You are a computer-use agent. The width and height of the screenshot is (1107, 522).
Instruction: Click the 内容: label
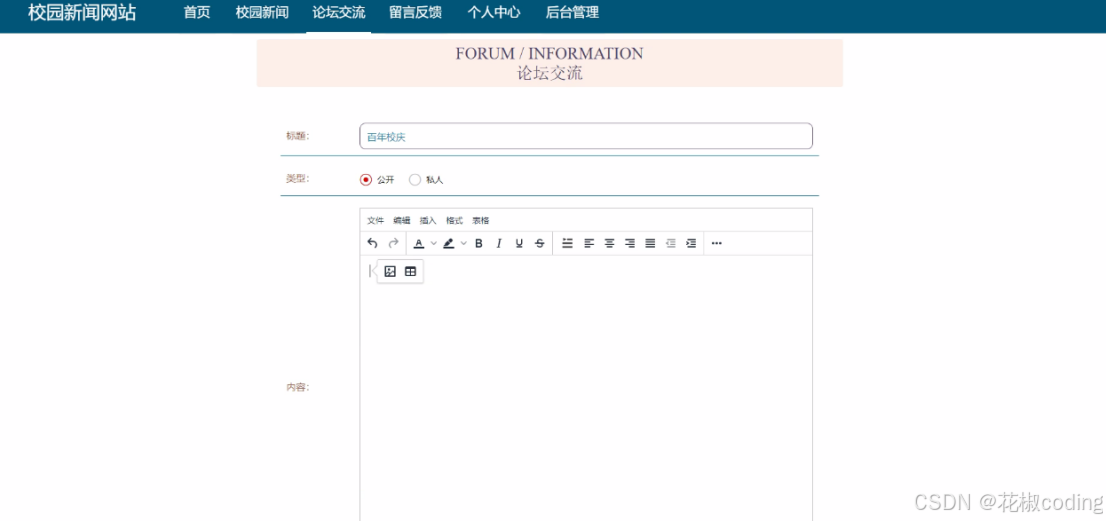click(x=297, y=387)
